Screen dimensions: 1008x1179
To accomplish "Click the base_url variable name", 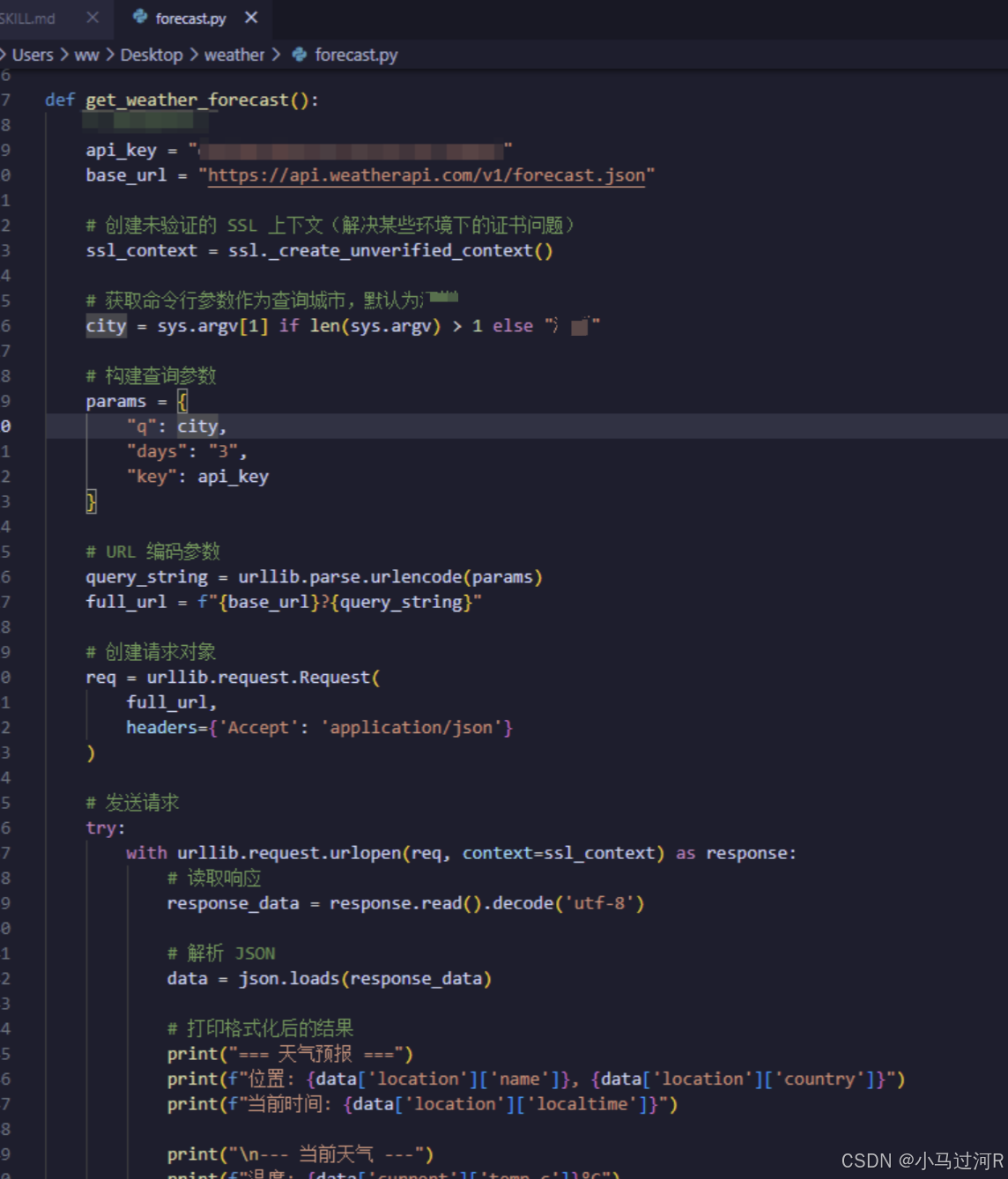I will point(126,175).
